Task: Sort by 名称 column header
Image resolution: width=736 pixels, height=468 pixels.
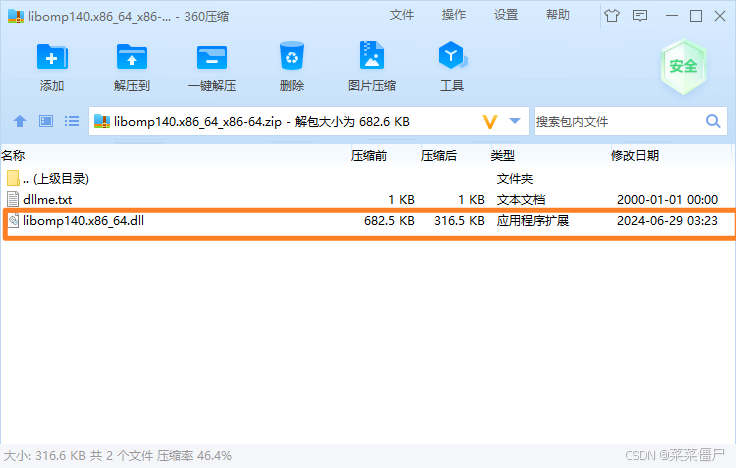Action: point(13,156)
